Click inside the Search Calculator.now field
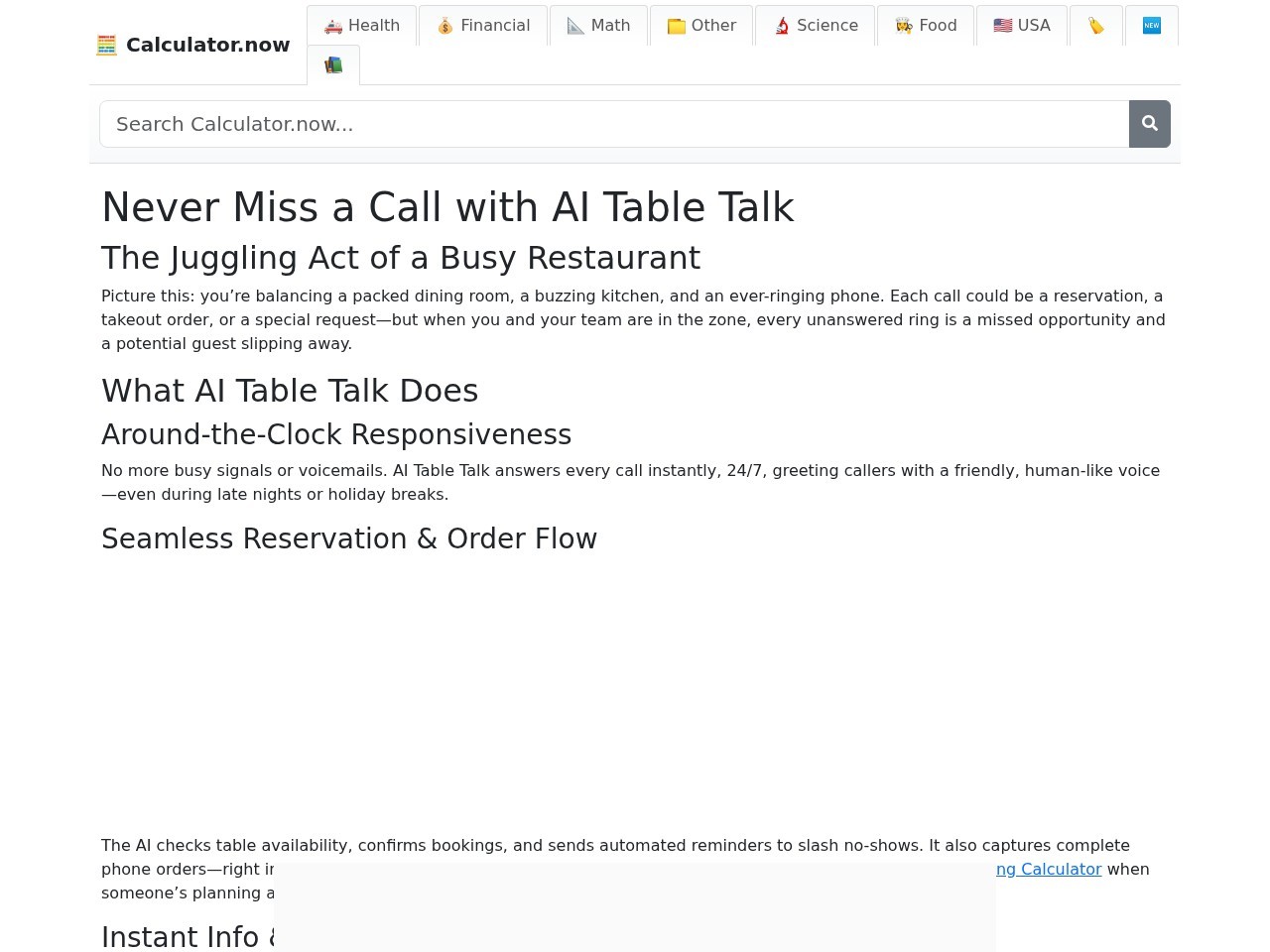 click(595, 123)
